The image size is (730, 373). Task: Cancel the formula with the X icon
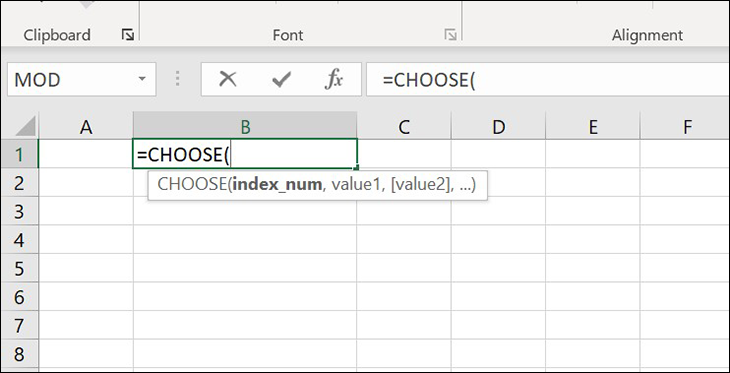[x=228, y=80]
